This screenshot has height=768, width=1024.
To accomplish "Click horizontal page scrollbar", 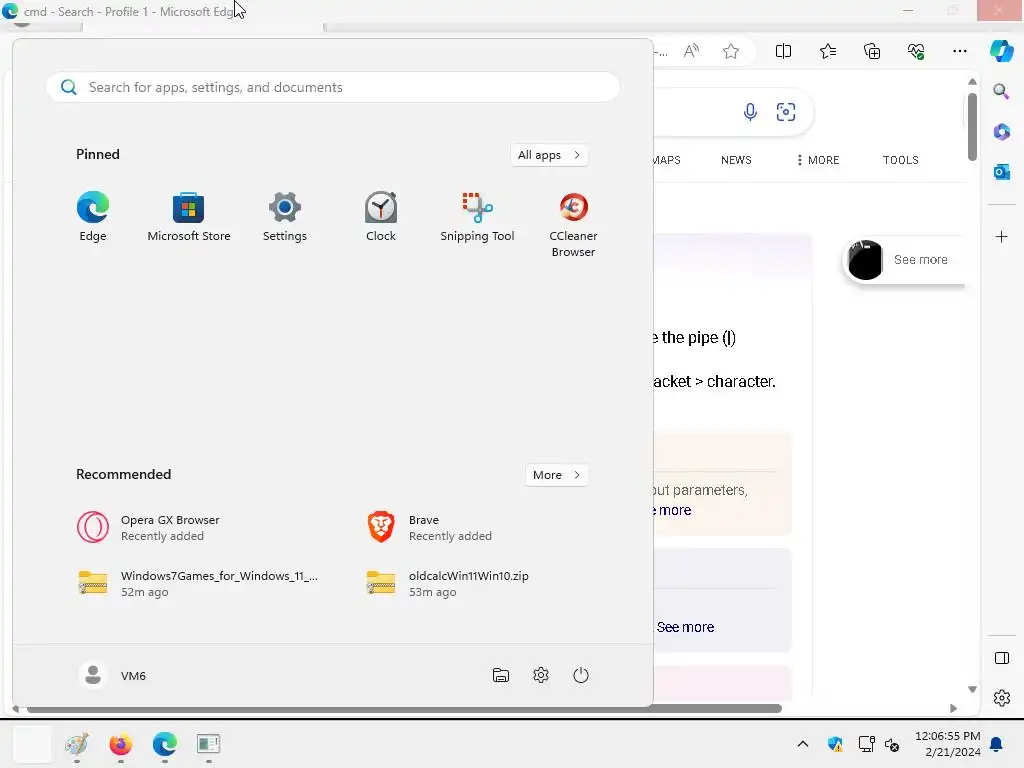I will (x=404, y=709).
